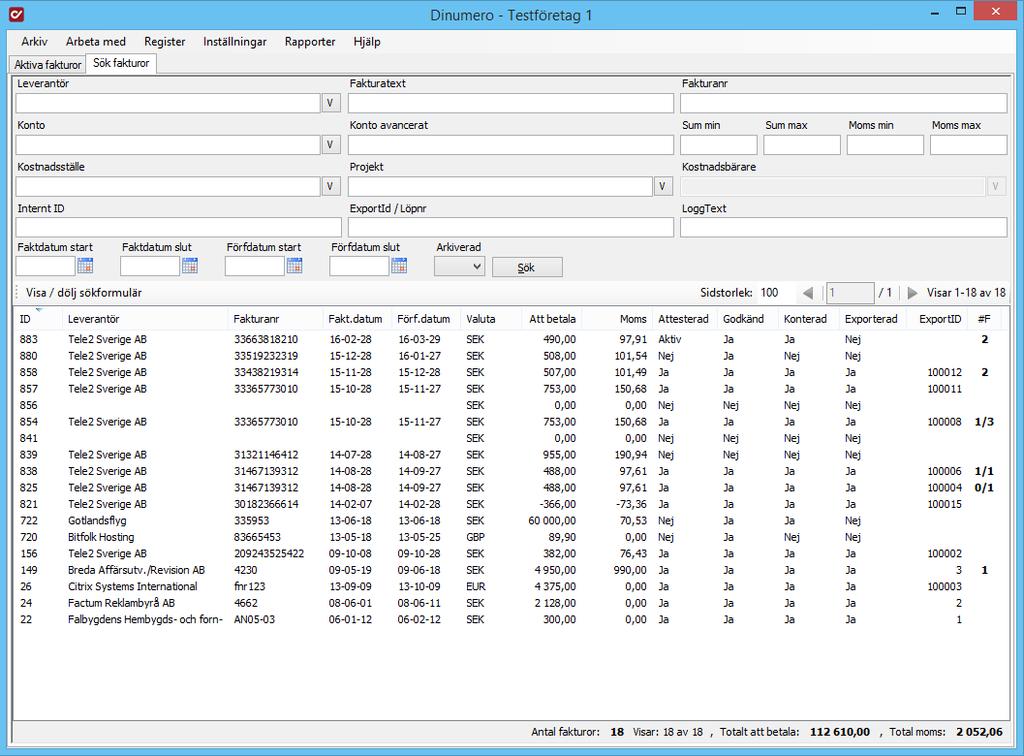This screenshot has width=1024, height=756.
Task: Go to the previous results page arrow
Action: click(808, 293)
